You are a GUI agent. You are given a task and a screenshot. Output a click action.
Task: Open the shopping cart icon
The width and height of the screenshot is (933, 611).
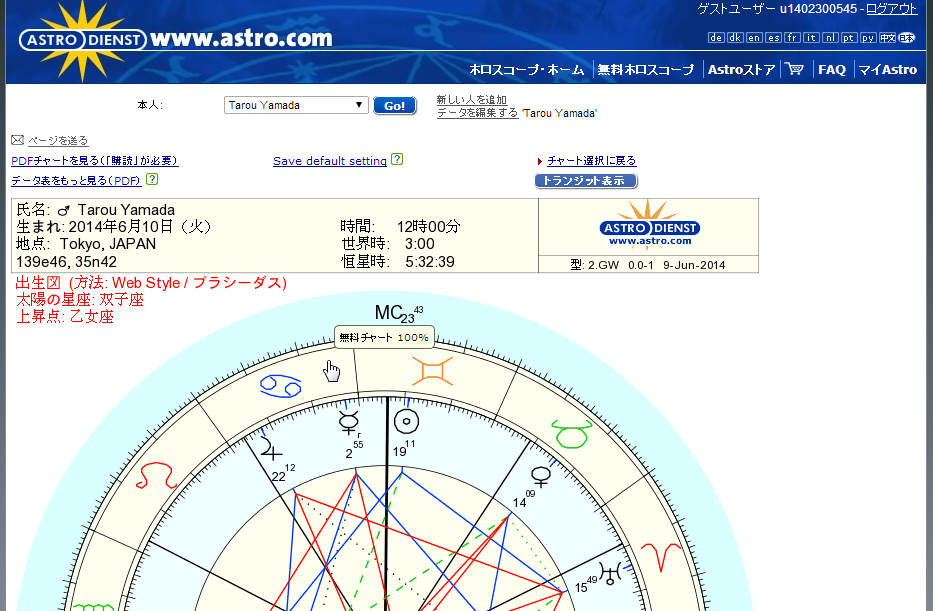(795, 69)
